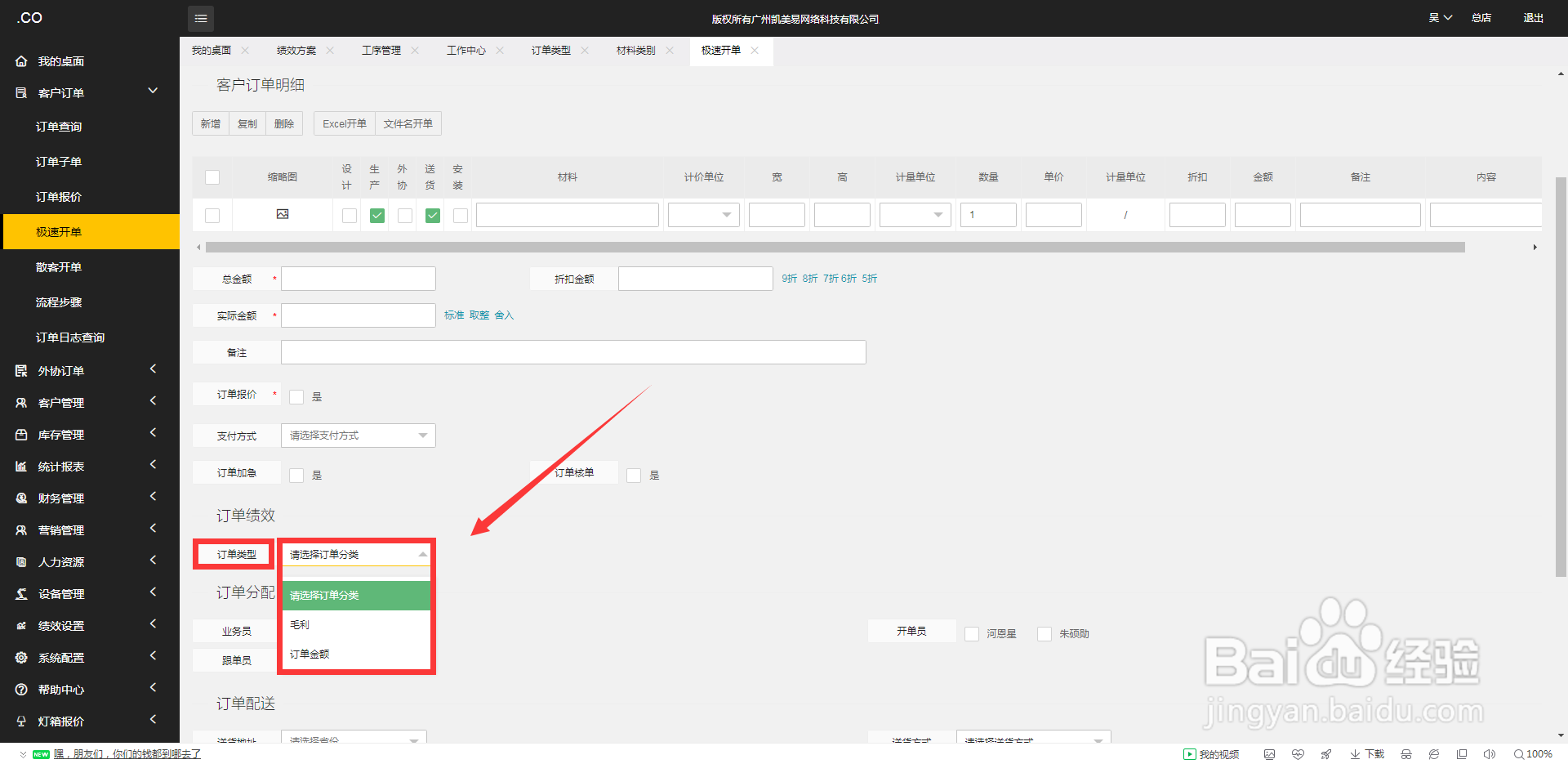Expand the 库存管理 sidebar group
Viewport: 1568px width, 764px height.
[x=153, y=433]
